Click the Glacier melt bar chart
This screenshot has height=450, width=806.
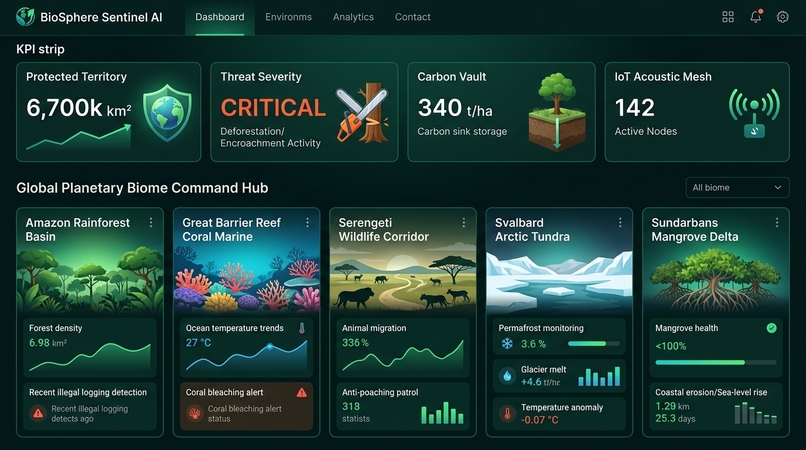[599, 376]
